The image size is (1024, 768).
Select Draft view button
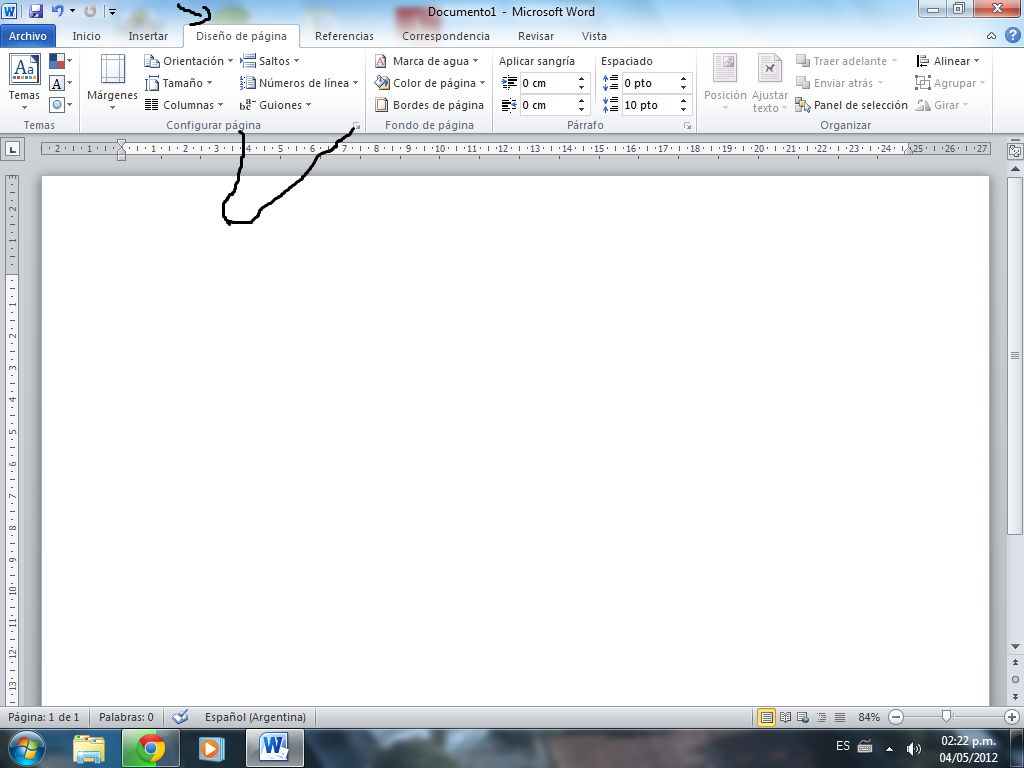(x=840, y=717)
